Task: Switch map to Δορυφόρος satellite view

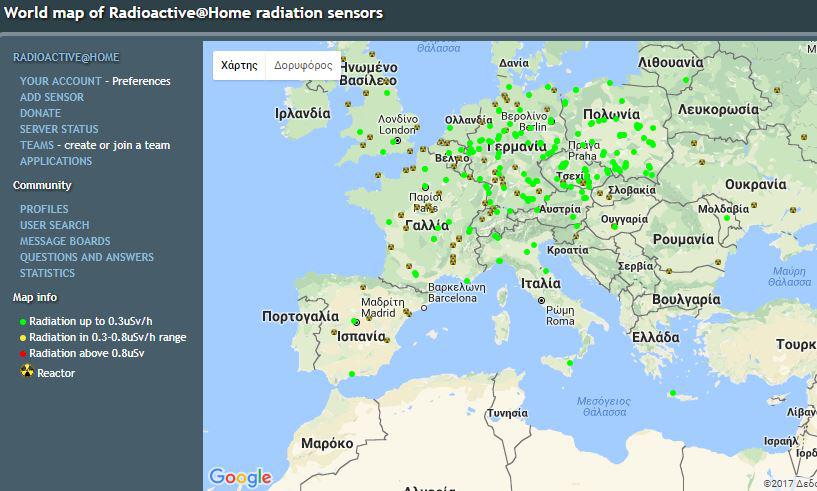Action: pyautogui.click(x=303, y=66)
